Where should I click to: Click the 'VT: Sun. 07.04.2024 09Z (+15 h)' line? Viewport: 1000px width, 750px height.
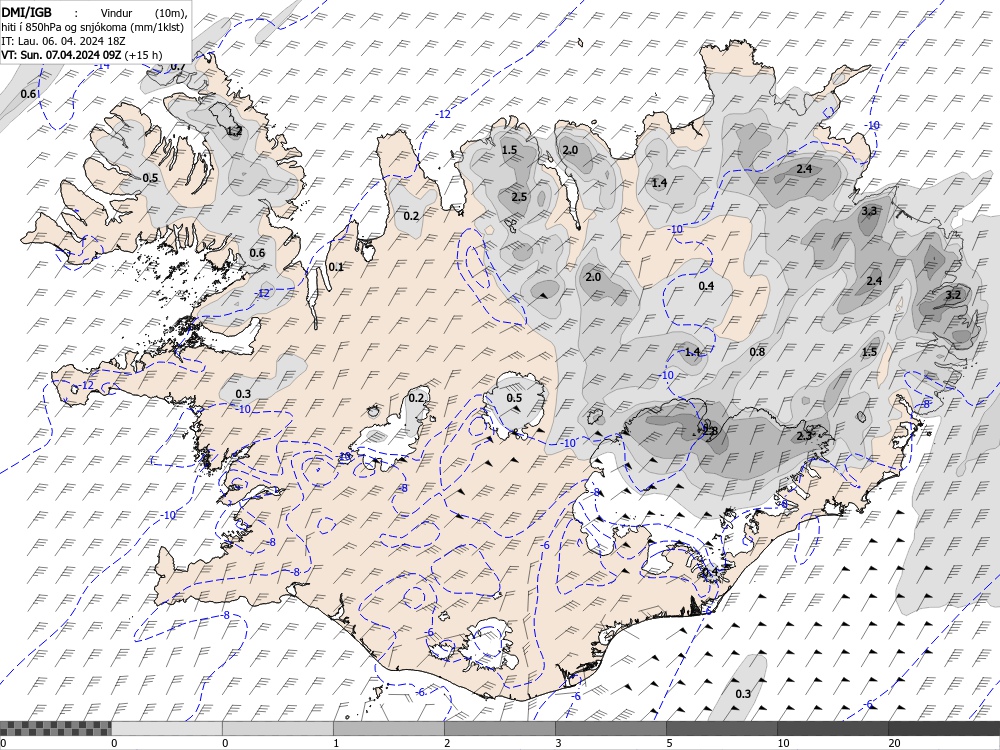coord(82,55)
